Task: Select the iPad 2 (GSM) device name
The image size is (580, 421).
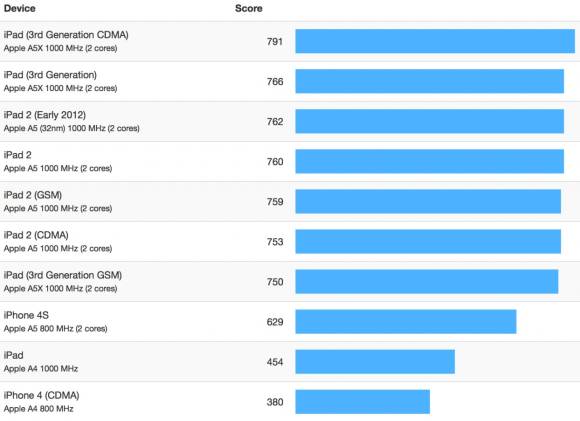Action: click(33, 195)
